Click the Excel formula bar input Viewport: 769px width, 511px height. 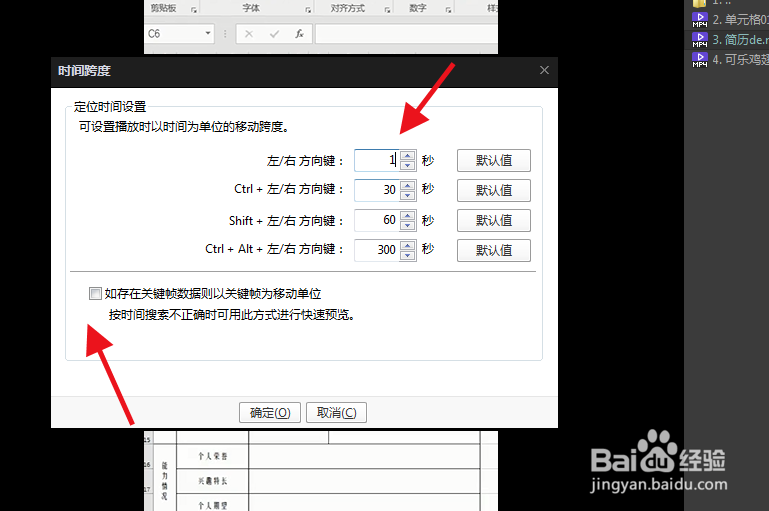click(x=406, y=34)
